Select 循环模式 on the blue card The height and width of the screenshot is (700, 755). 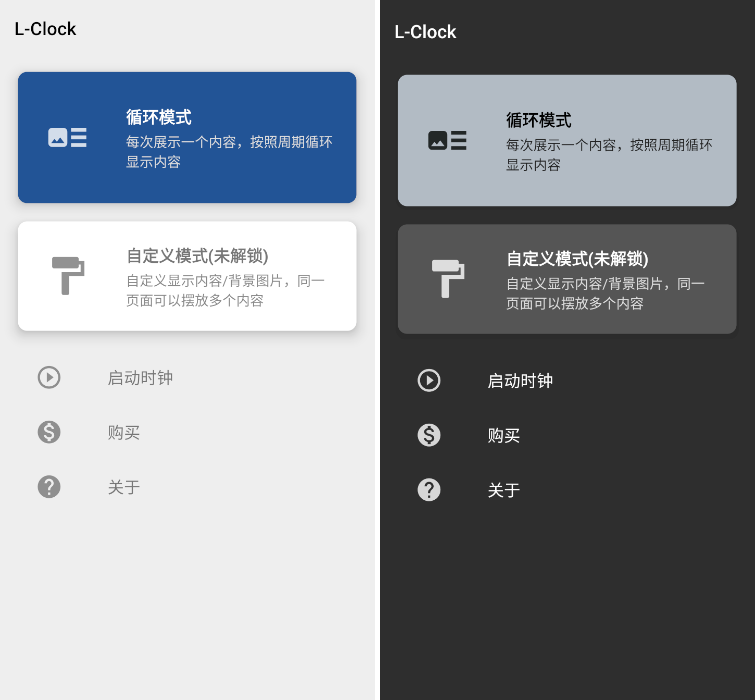(159, 117)
